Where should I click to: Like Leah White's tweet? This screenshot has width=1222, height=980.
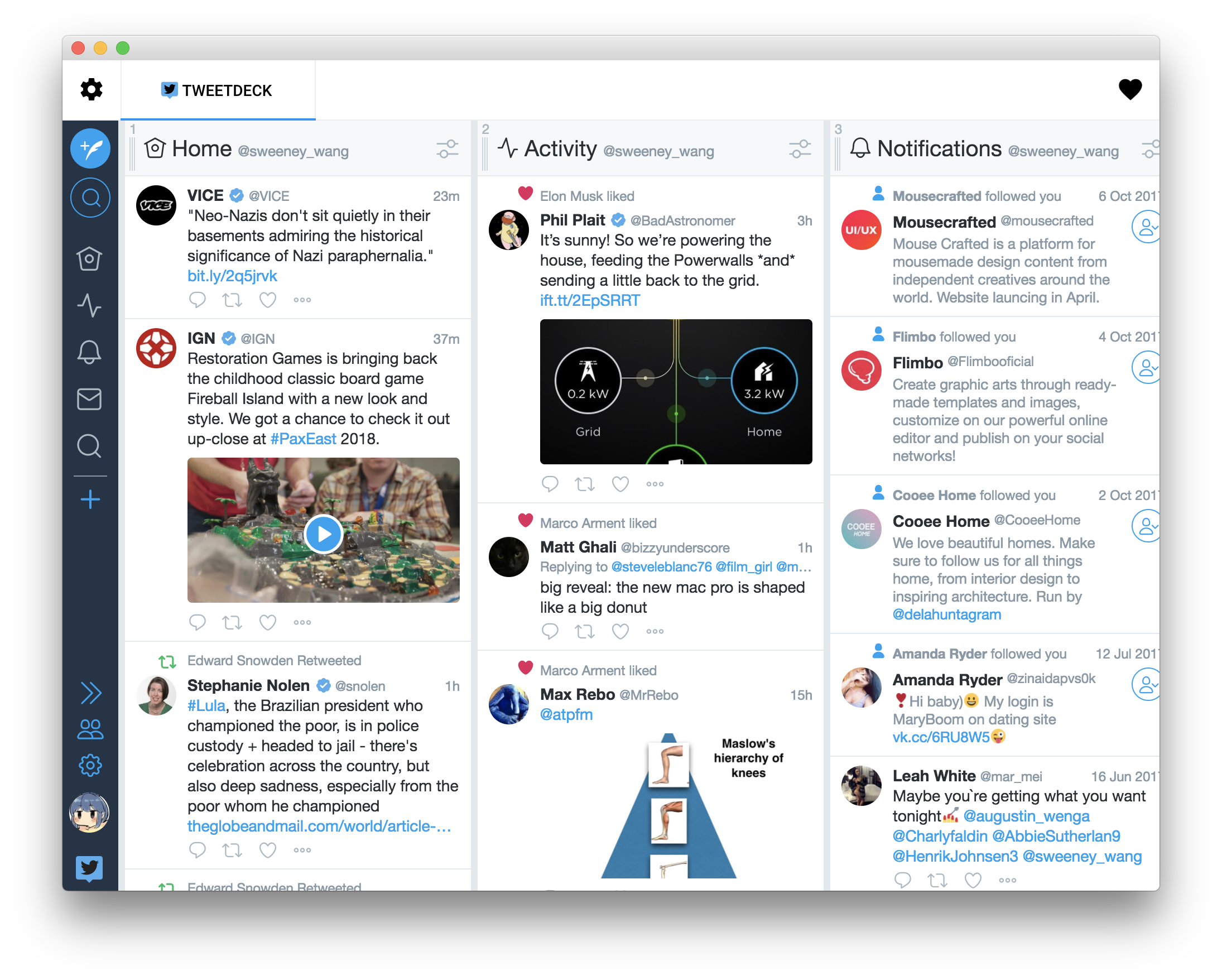click(973, 880)
